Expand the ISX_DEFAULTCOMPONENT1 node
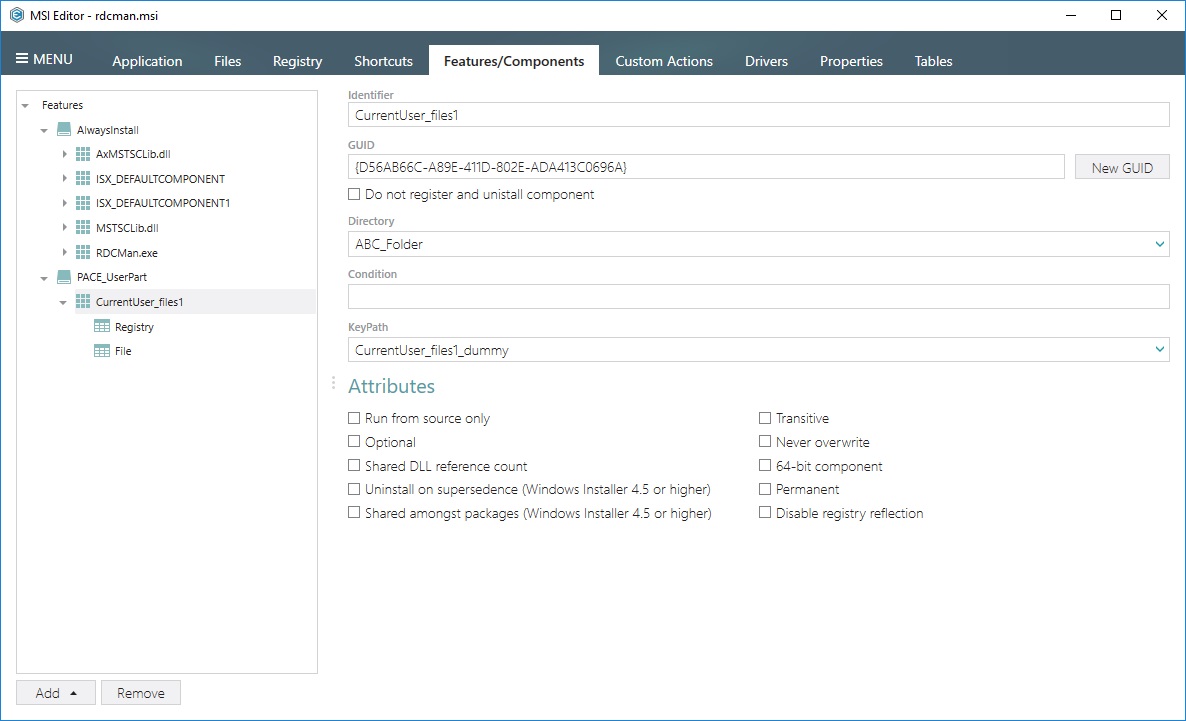The image size is (1186, 721). click(x=64, y=204)
